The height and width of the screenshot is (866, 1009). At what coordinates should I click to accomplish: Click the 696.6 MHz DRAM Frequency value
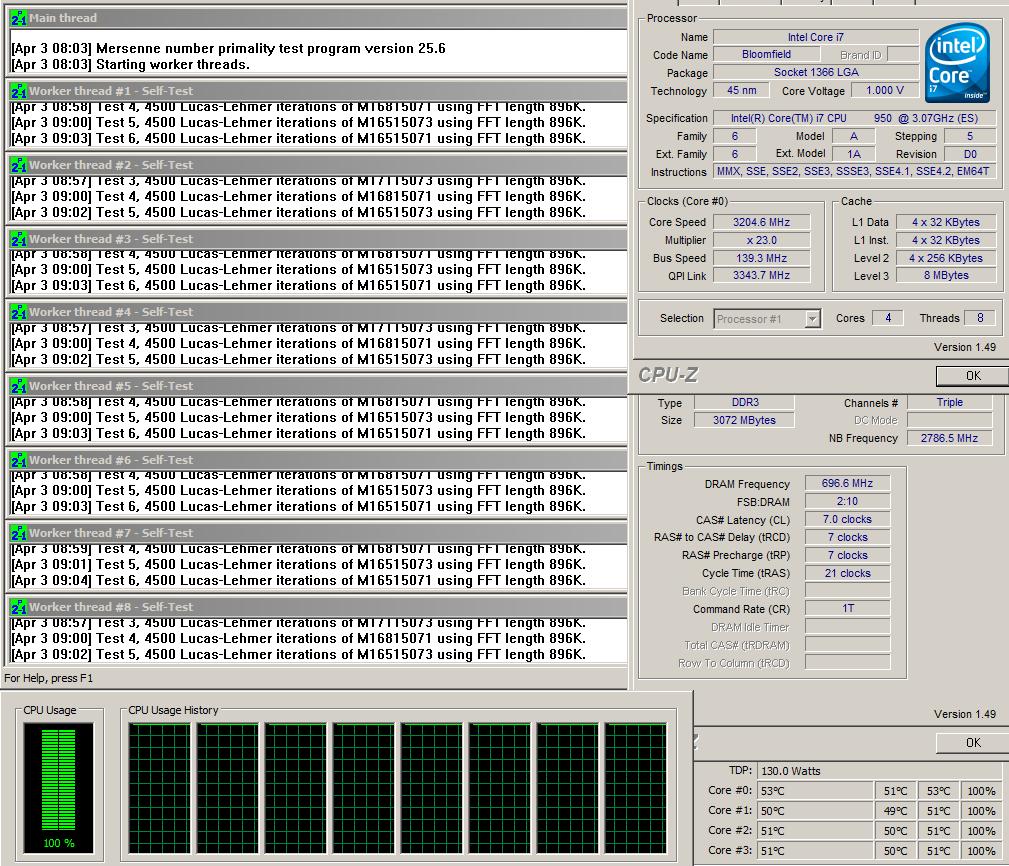[x=847, y=483]
